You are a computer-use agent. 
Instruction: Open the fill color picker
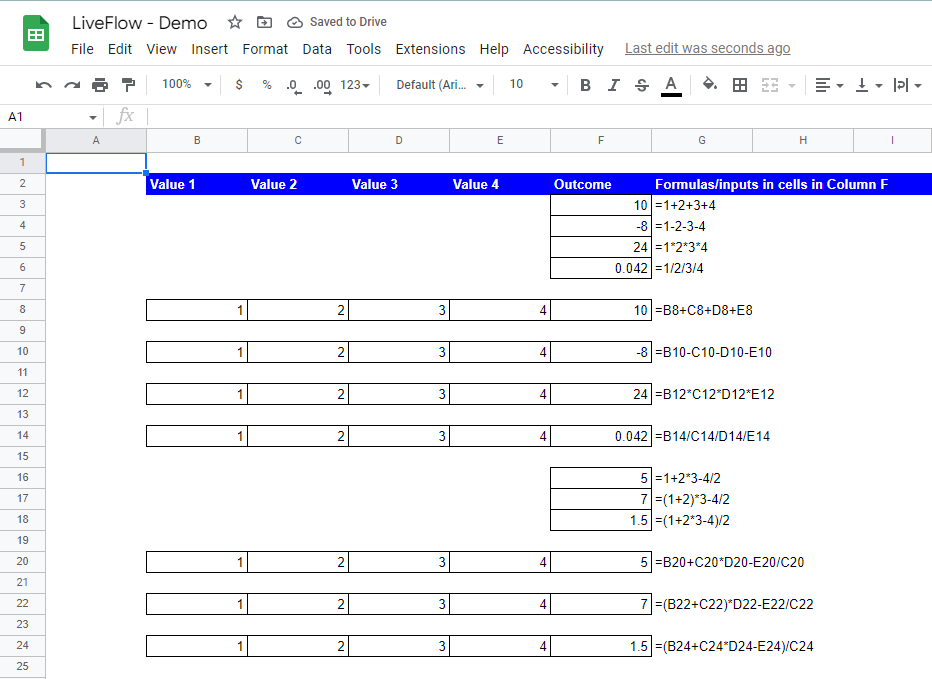(x=710, y=84)
